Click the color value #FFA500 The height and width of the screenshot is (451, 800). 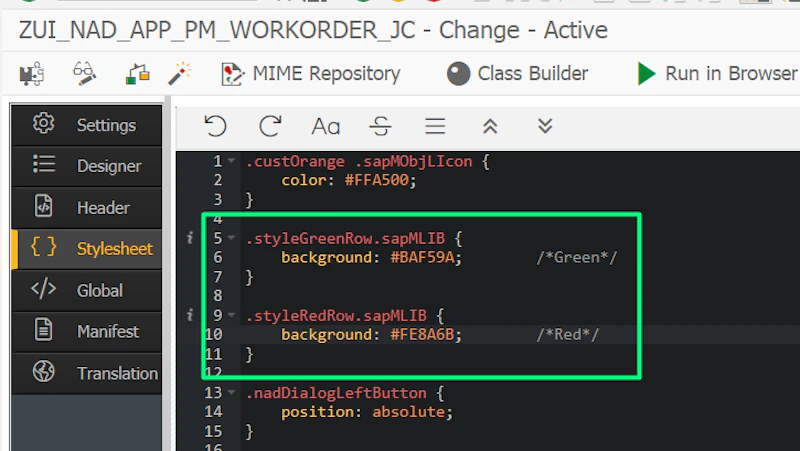377,180
